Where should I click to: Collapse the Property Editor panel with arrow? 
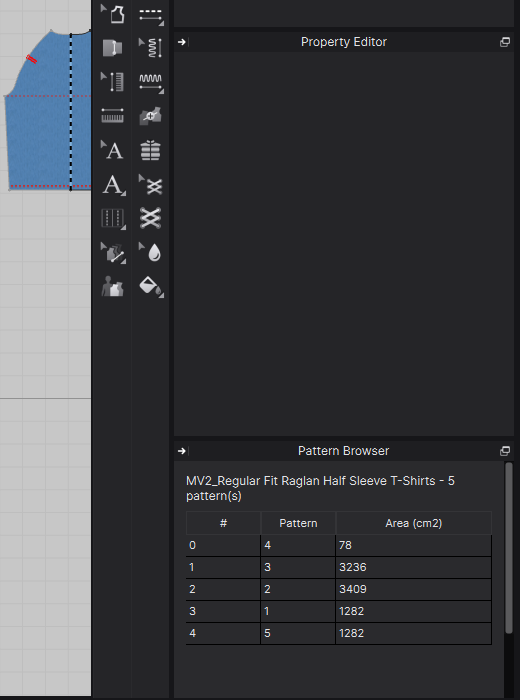tap(182, 42)
